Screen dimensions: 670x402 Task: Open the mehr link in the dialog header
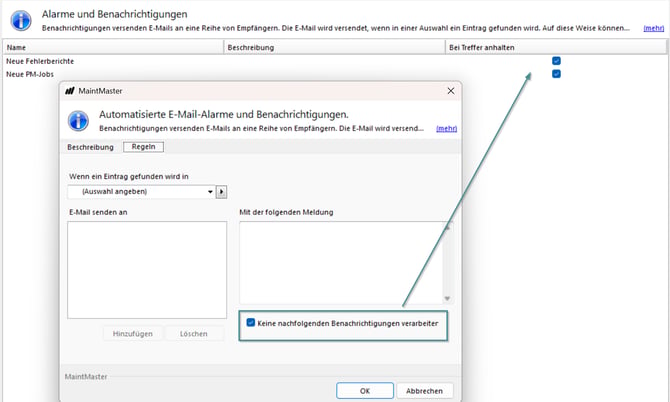(x=447, y=128)
